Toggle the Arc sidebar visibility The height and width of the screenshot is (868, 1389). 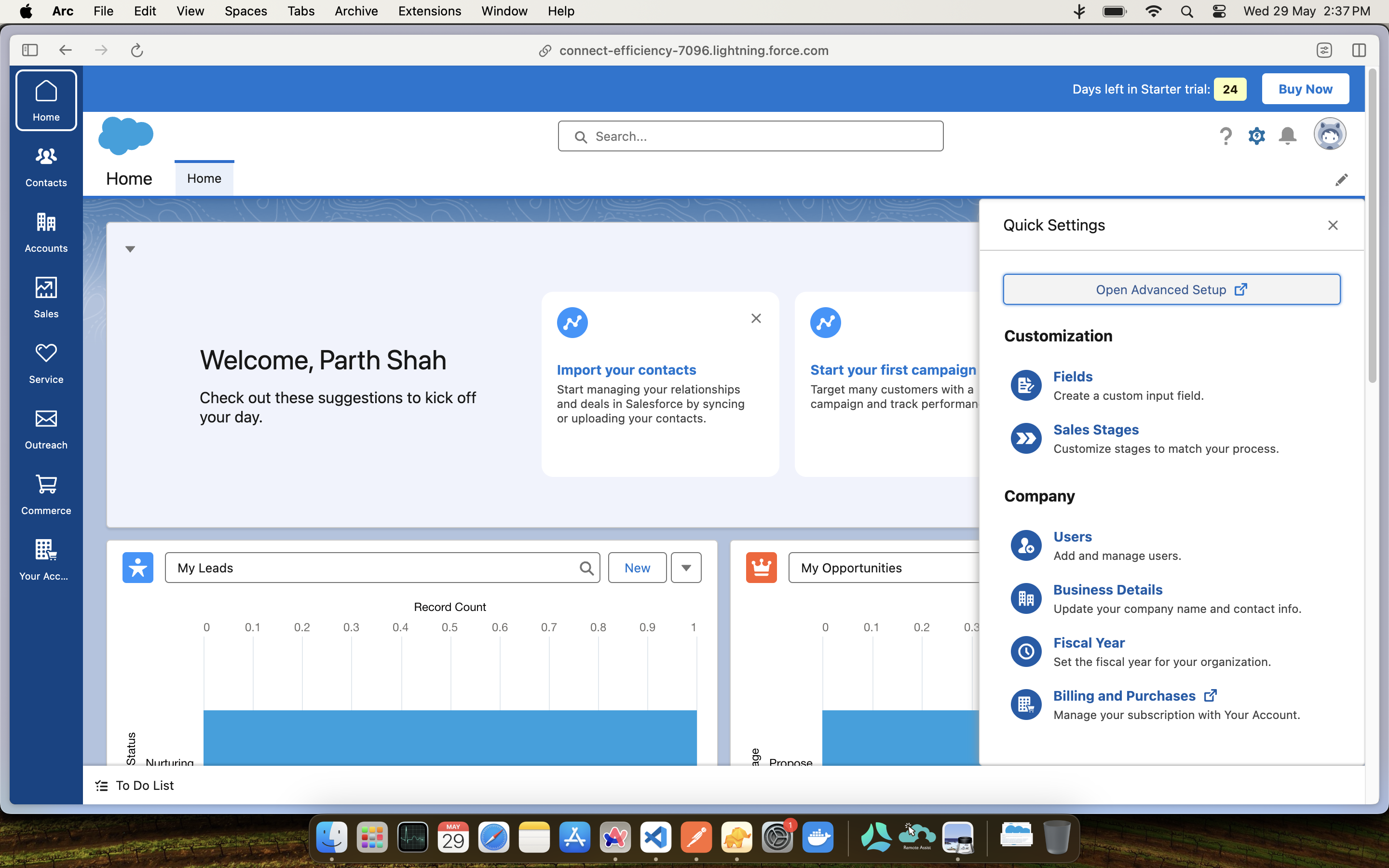(x=30, y=51)
